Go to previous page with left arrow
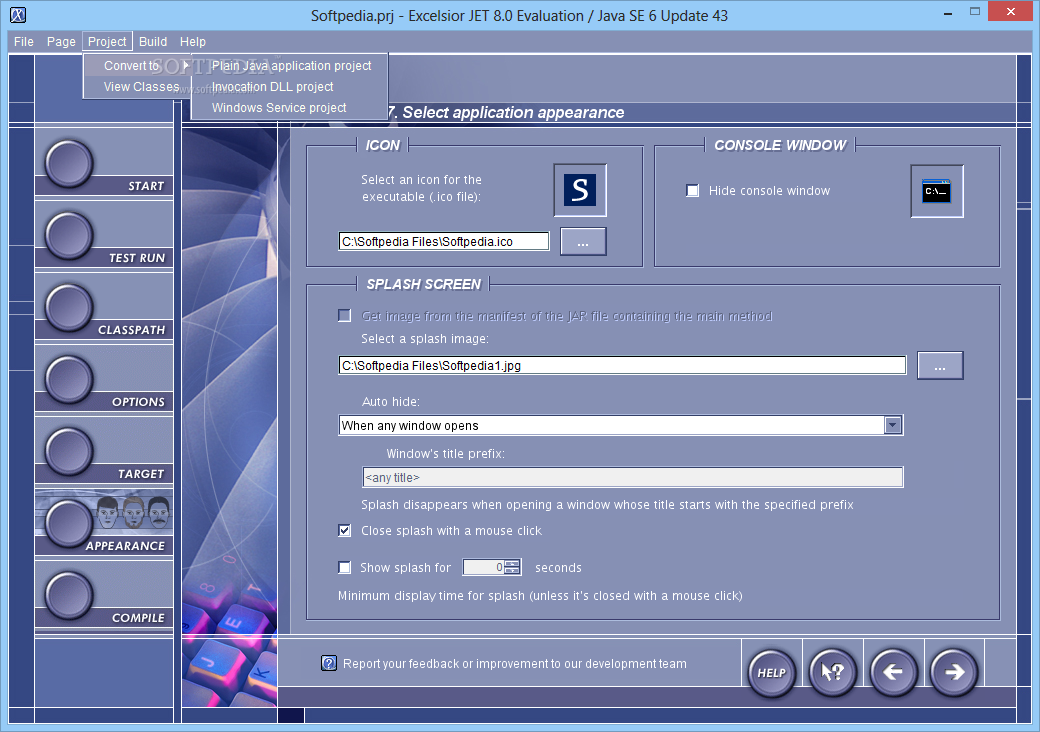The width and height of the screenshot is (1040, 732). (x=893, y=672)
